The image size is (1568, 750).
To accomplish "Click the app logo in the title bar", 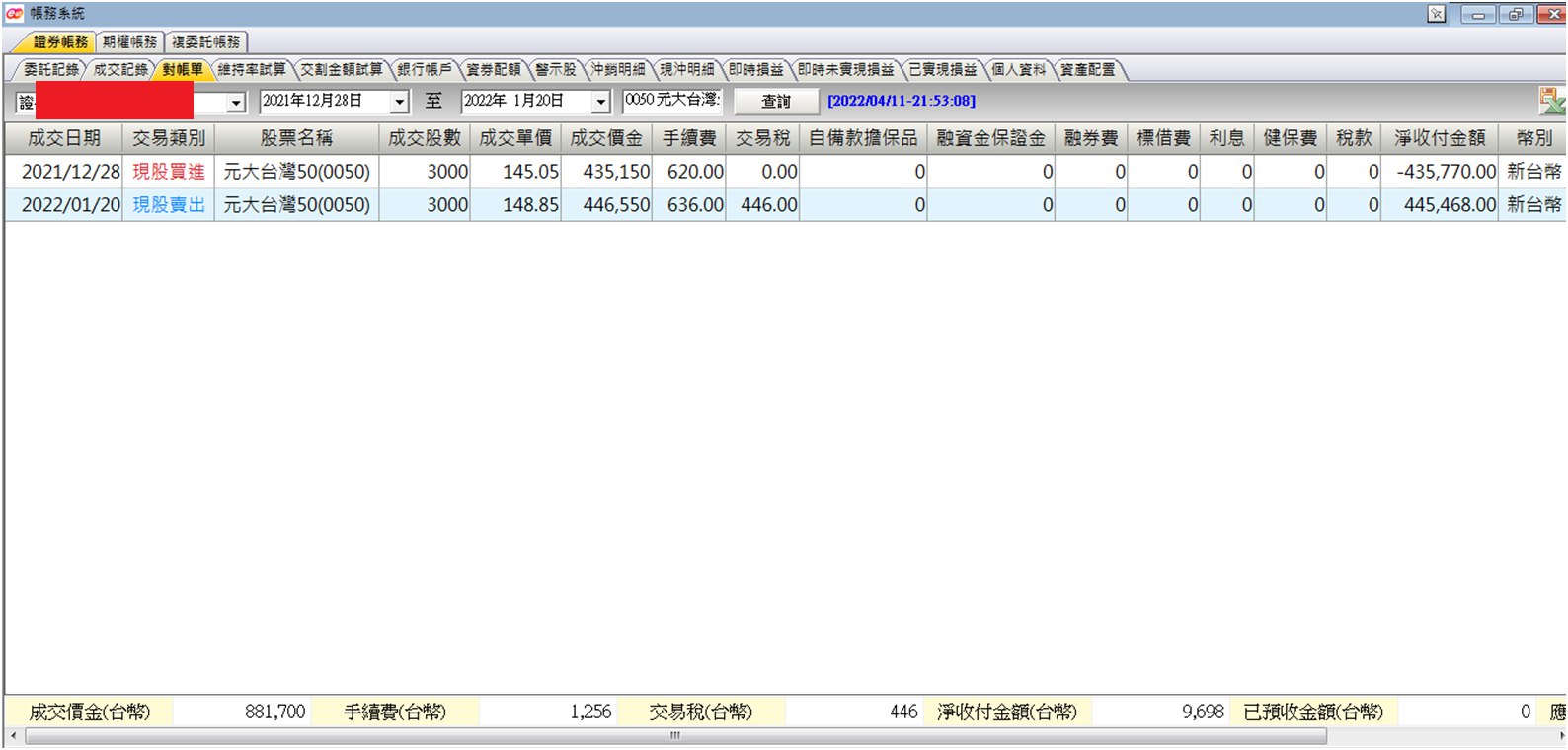I will (x=14, y=13).
